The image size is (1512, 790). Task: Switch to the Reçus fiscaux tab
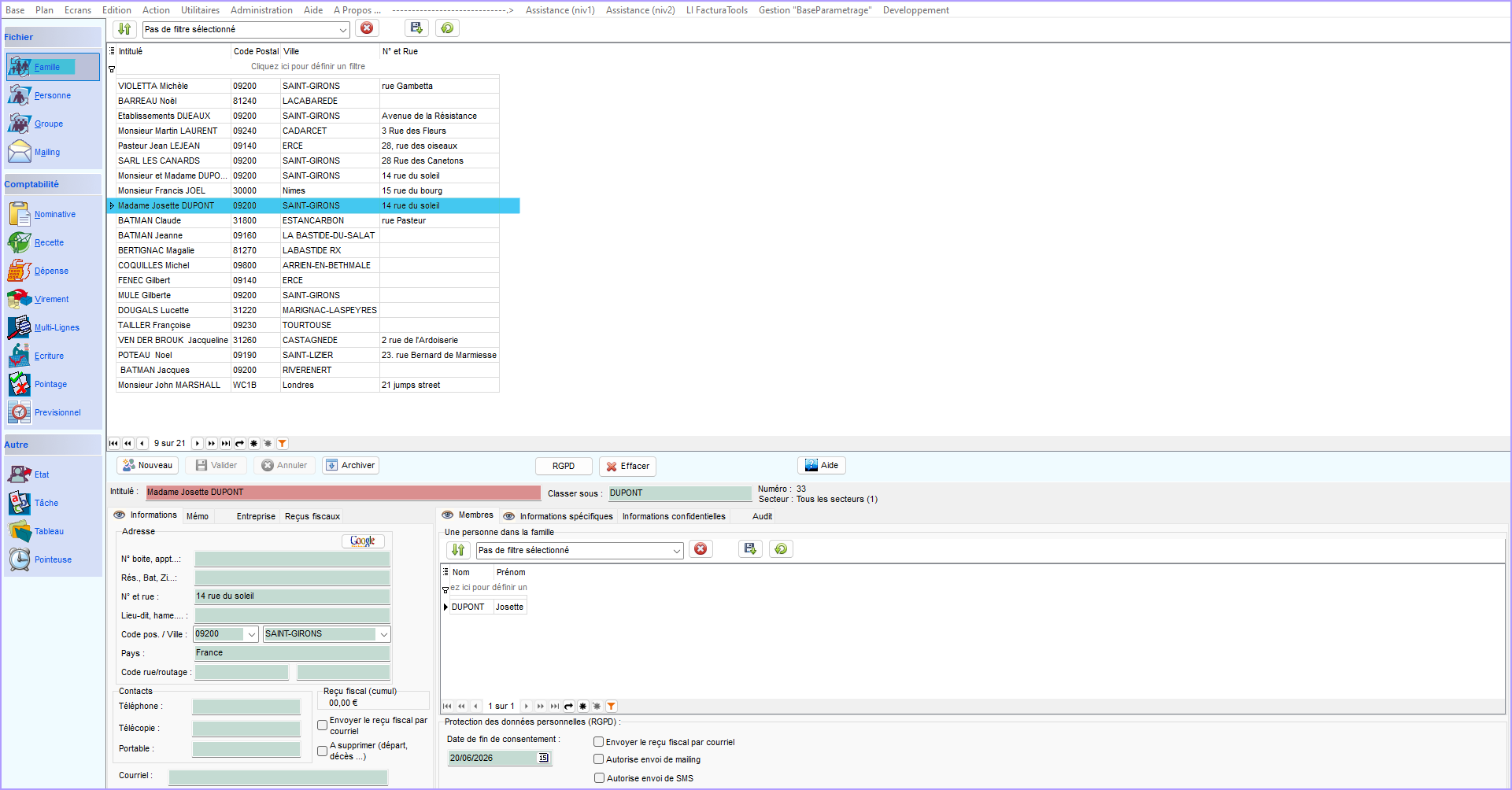pos(312,516)
